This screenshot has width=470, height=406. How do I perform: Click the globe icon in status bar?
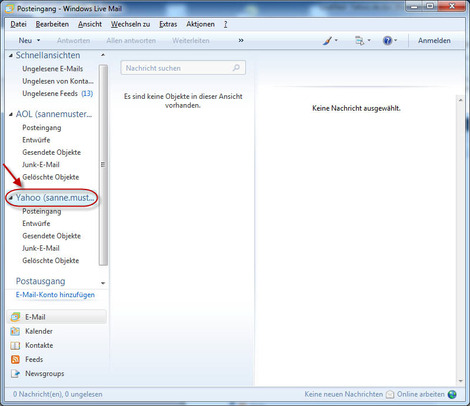point(452,395)
